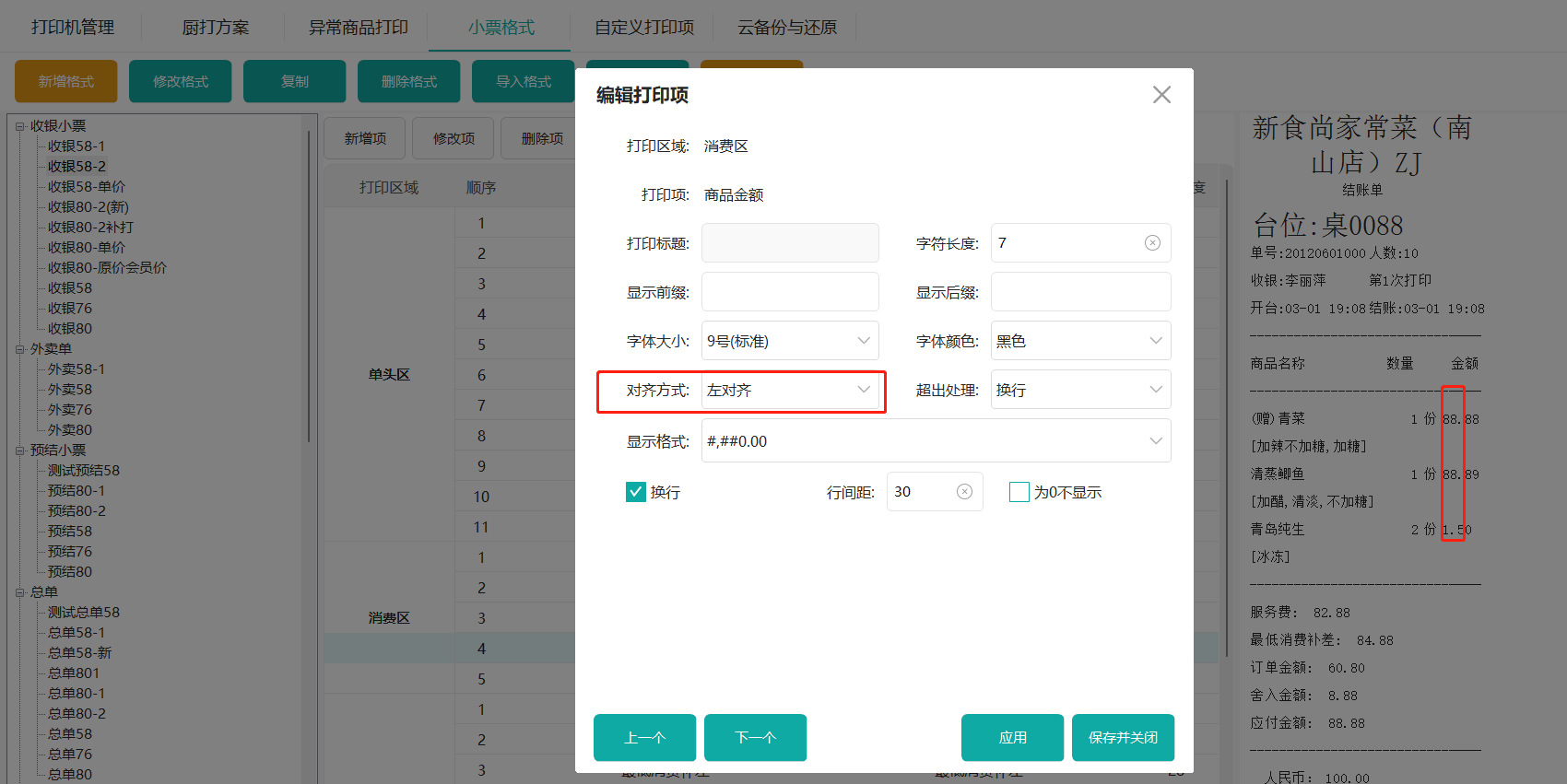Collapse the 收银小票 tree node
This screenshot has width=1567, height=784.
point(20,126)
